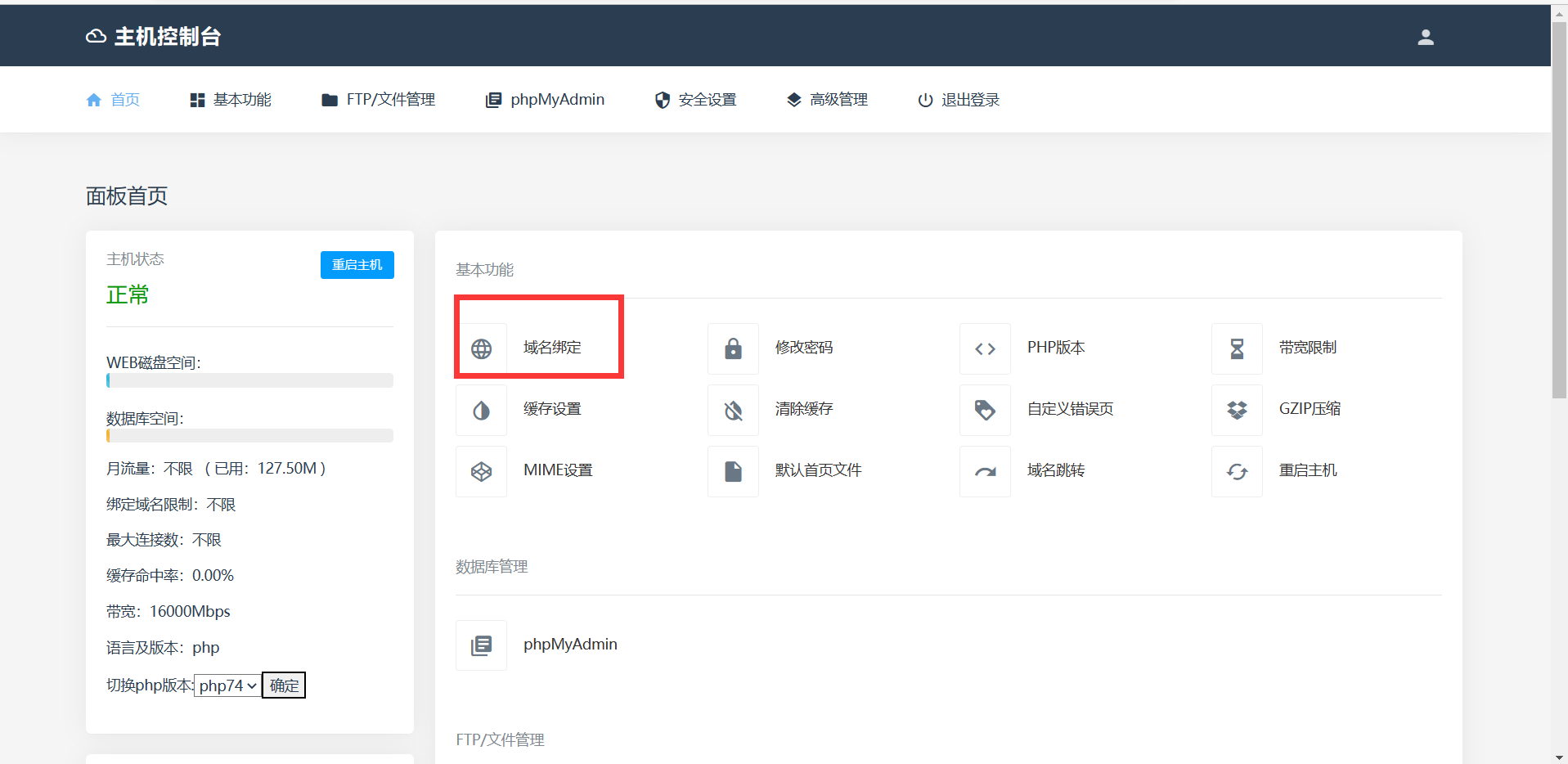
Task: Click 确定 to confirm the PHP version
Action: pyautogui.click(x=284, y=685)
